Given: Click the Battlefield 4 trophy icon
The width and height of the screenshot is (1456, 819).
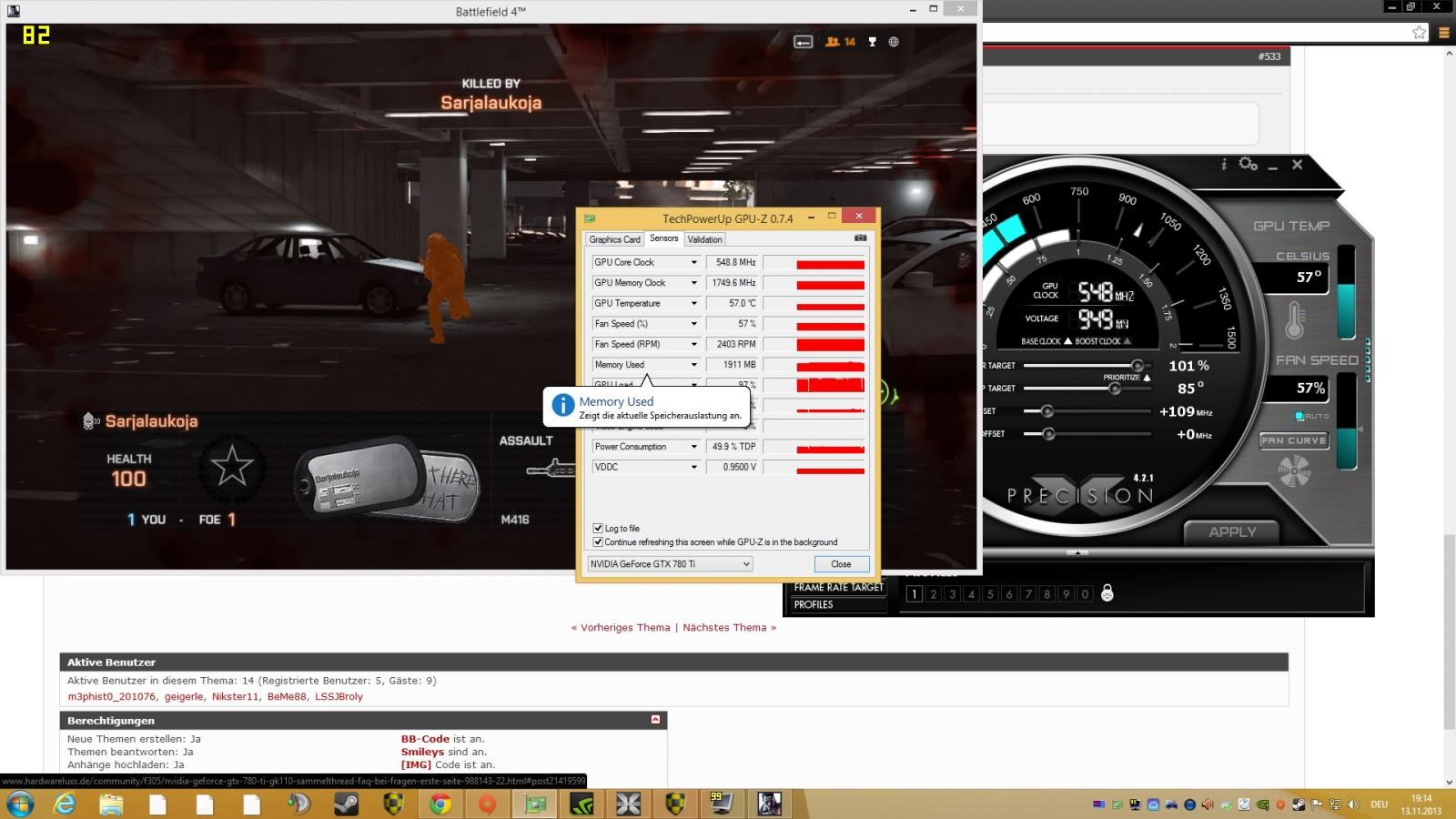Looking at the screenshot, I should click(872, 42).
